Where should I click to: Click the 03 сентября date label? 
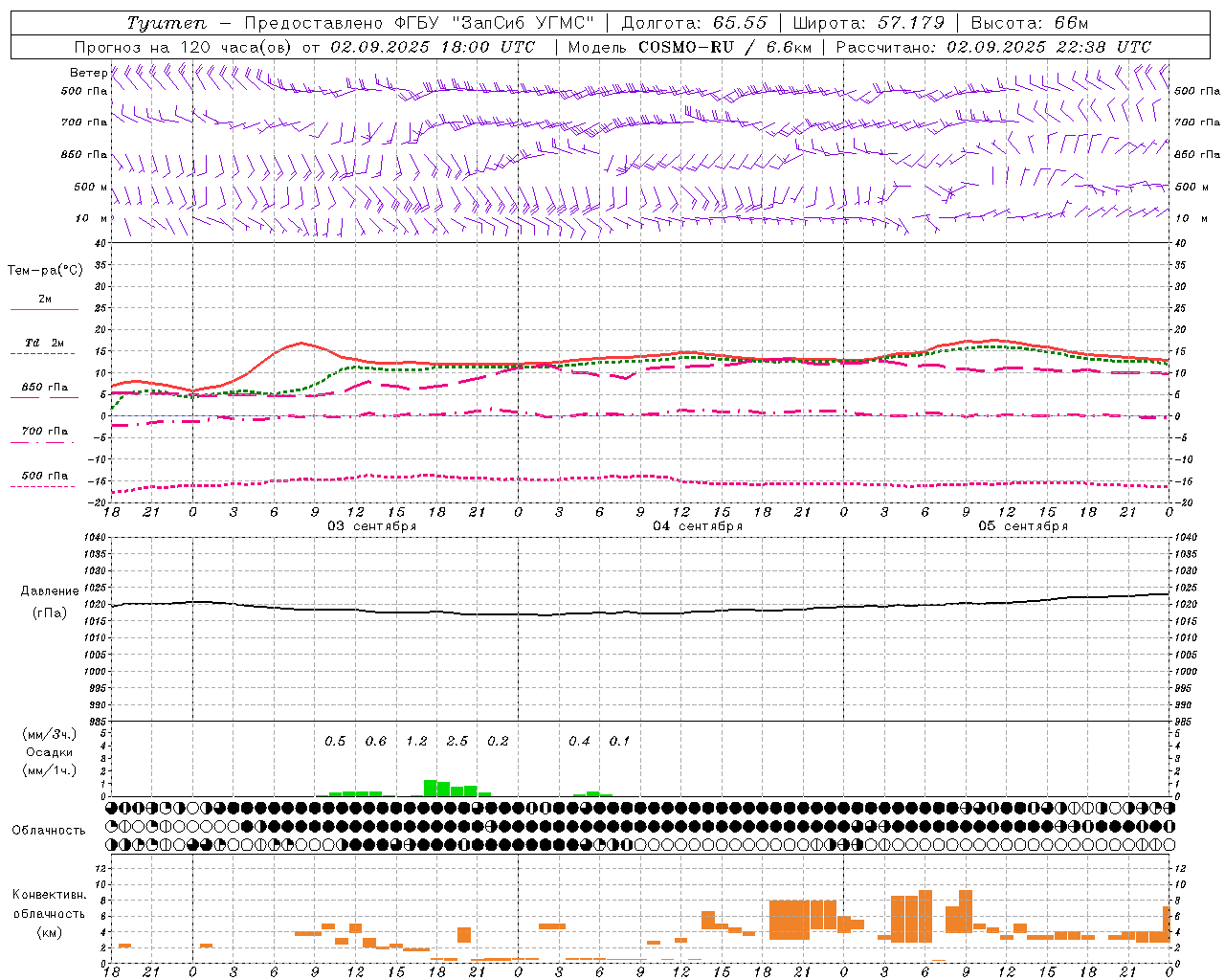[372, 526]
